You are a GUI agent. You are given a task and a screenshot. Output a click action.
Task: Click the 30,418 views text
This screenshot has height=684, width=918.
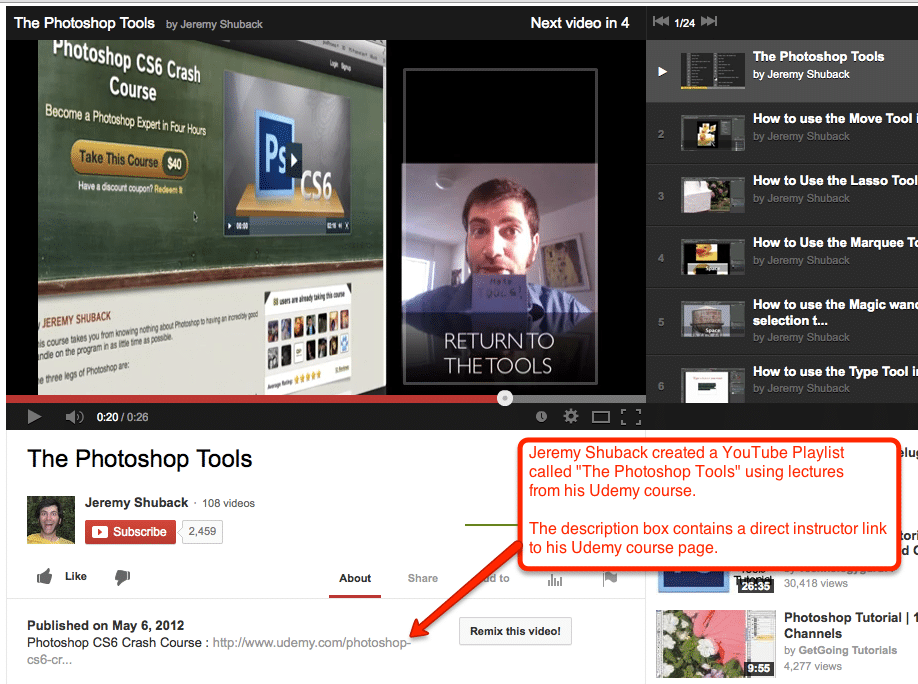pyautogui.click(x=816, y=583)
